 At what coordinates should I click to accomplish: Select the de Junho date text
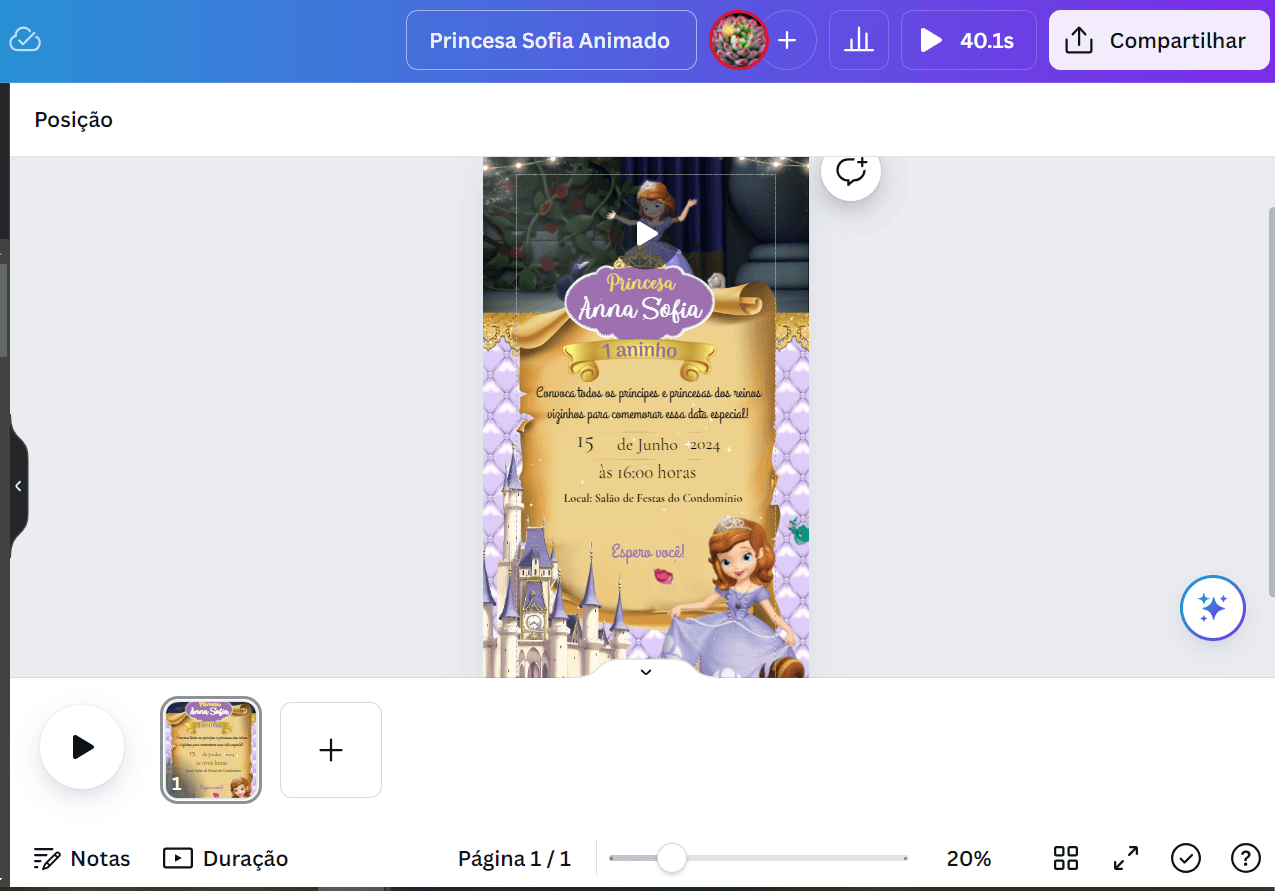click(647, 445)
